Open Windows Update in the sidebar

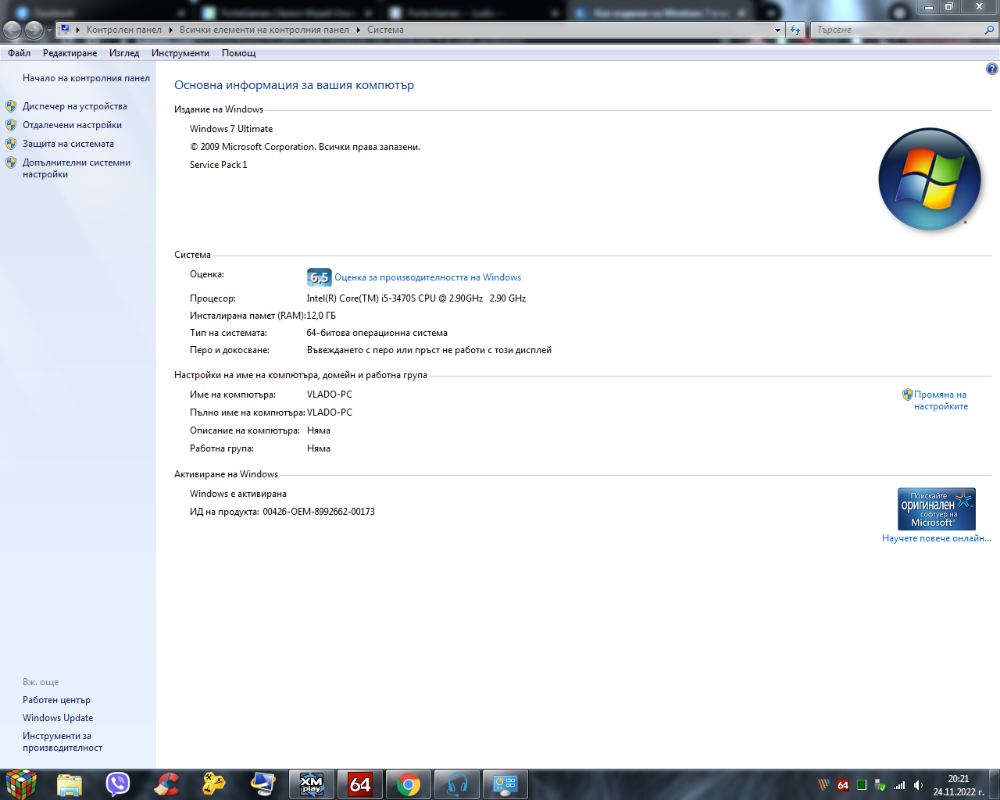click(57, 718)
